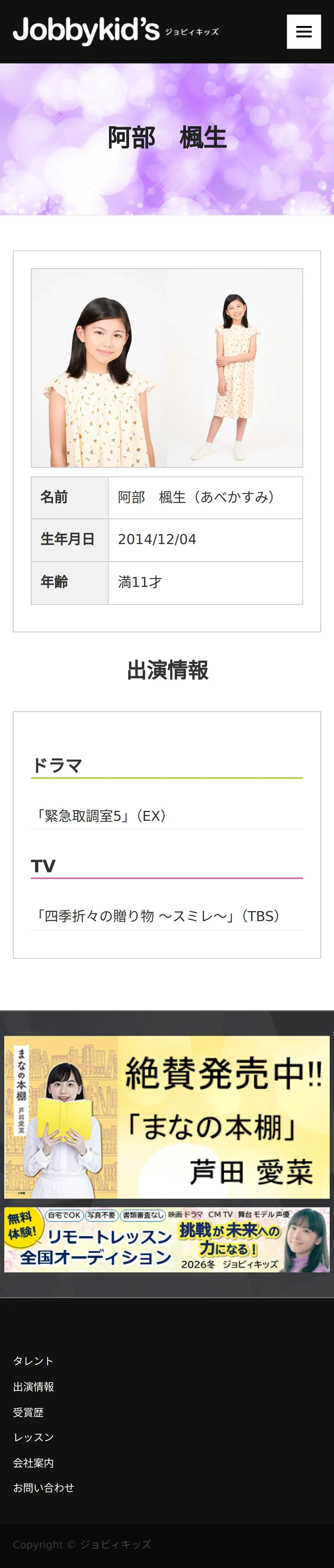This screenshot has width=334, height=1568.
Task: Click the ドラマ section heading
Action: (x=57, y=765)
